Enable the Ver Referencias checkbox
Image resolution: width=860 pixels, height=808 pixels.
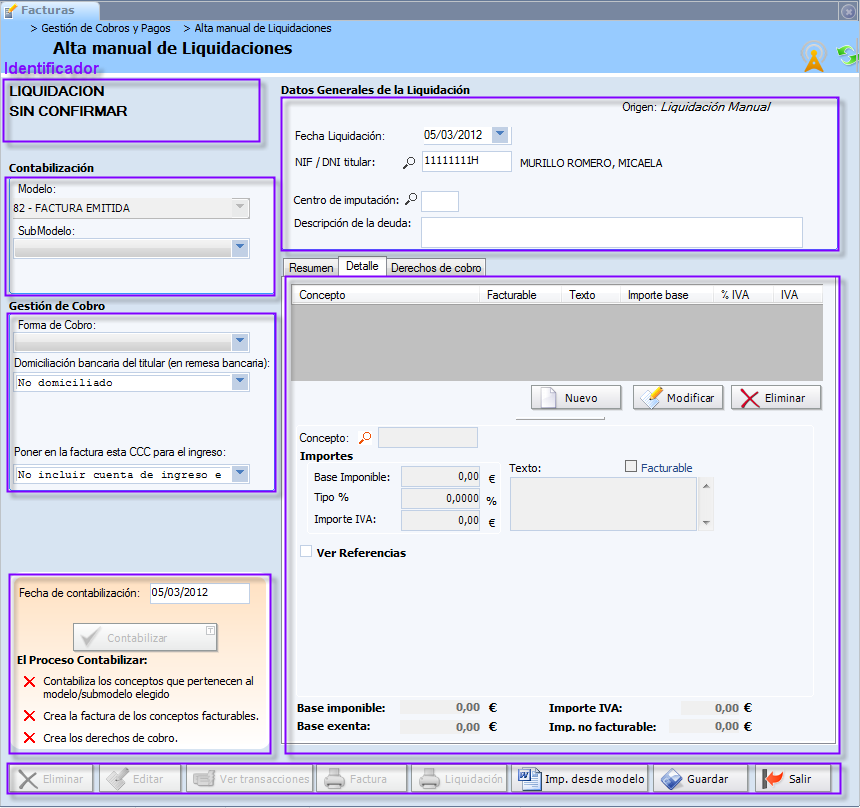pyautogui.click(x=306, y=551)
